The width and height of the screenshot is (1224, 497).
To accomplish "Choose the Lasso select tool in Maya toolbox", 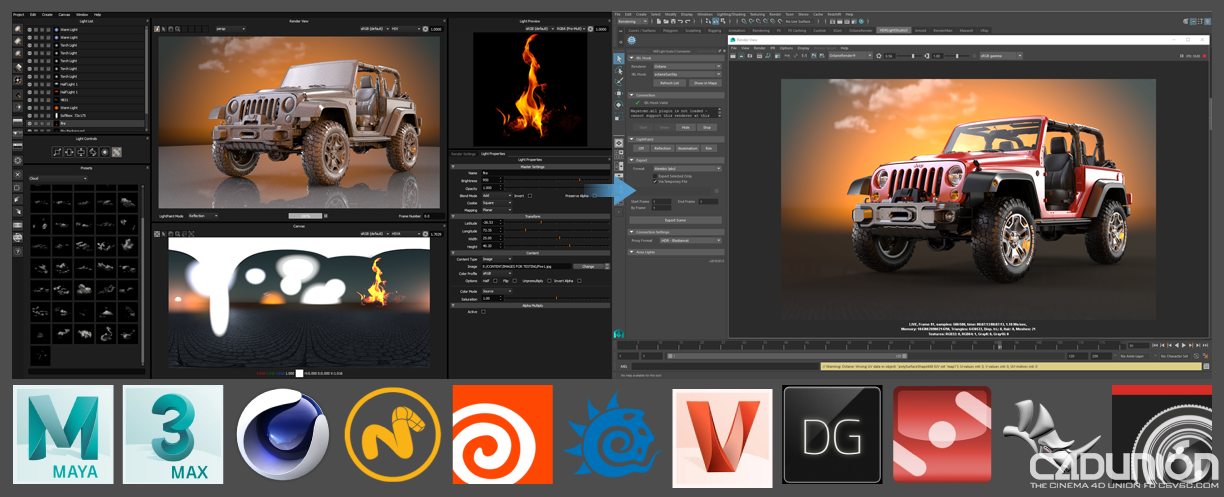I will [x=619, y=70].
